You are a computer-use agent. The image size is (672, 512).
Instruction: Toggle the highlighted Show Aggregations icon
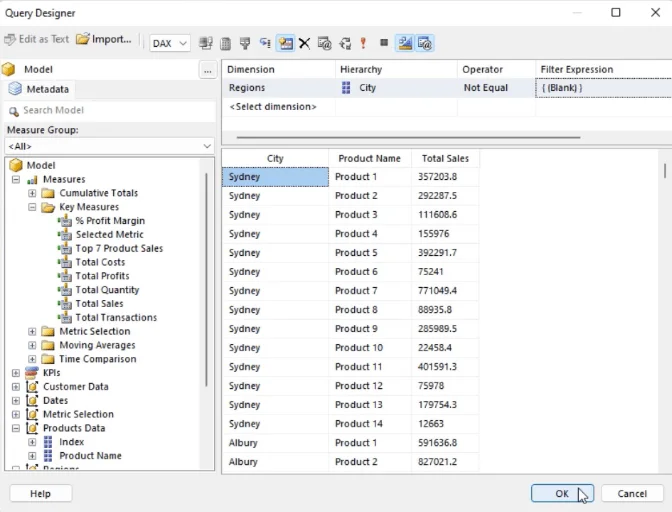pyautogui.click(x=285, y=43)
